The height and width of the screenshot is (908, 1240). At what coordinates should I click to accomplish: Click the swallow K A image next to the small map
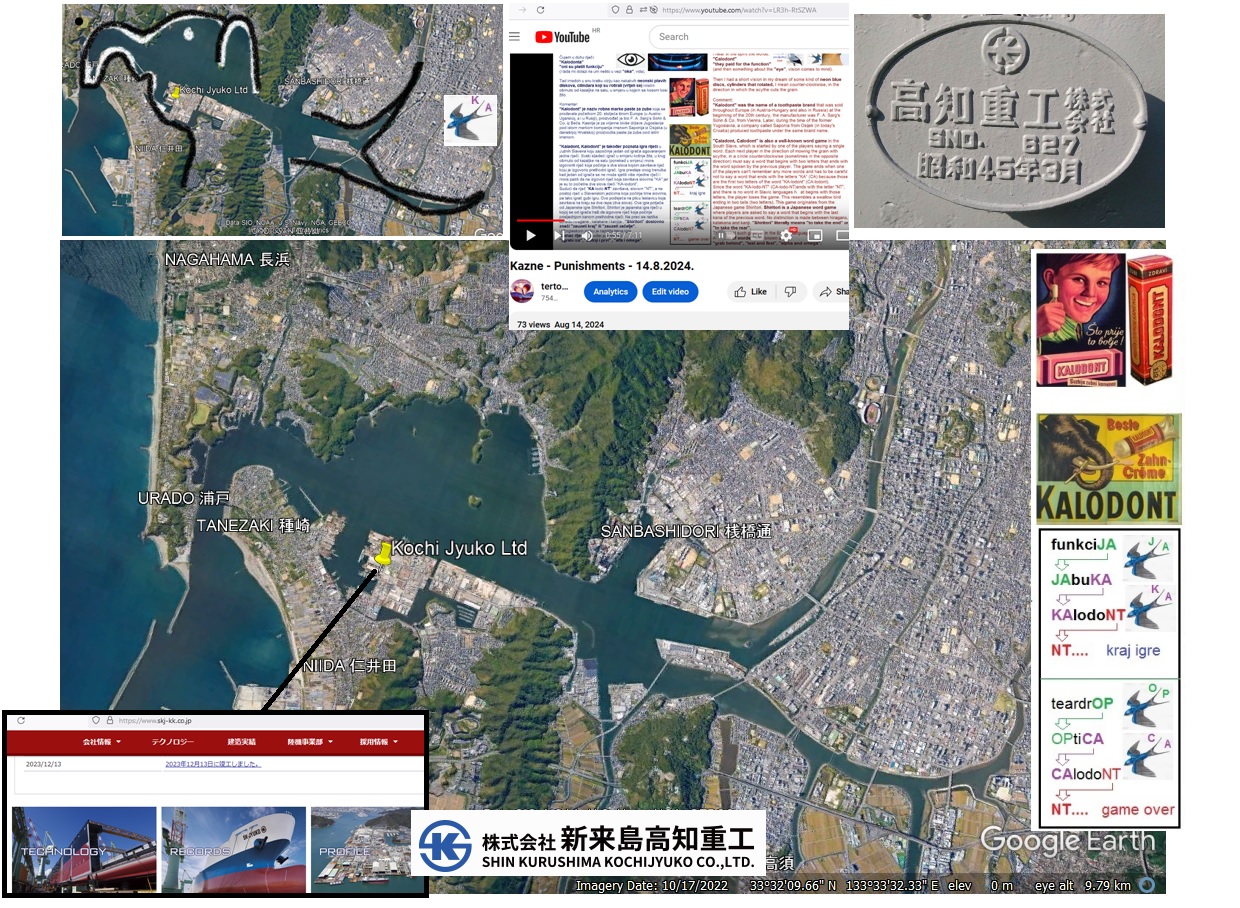[470, 120]
